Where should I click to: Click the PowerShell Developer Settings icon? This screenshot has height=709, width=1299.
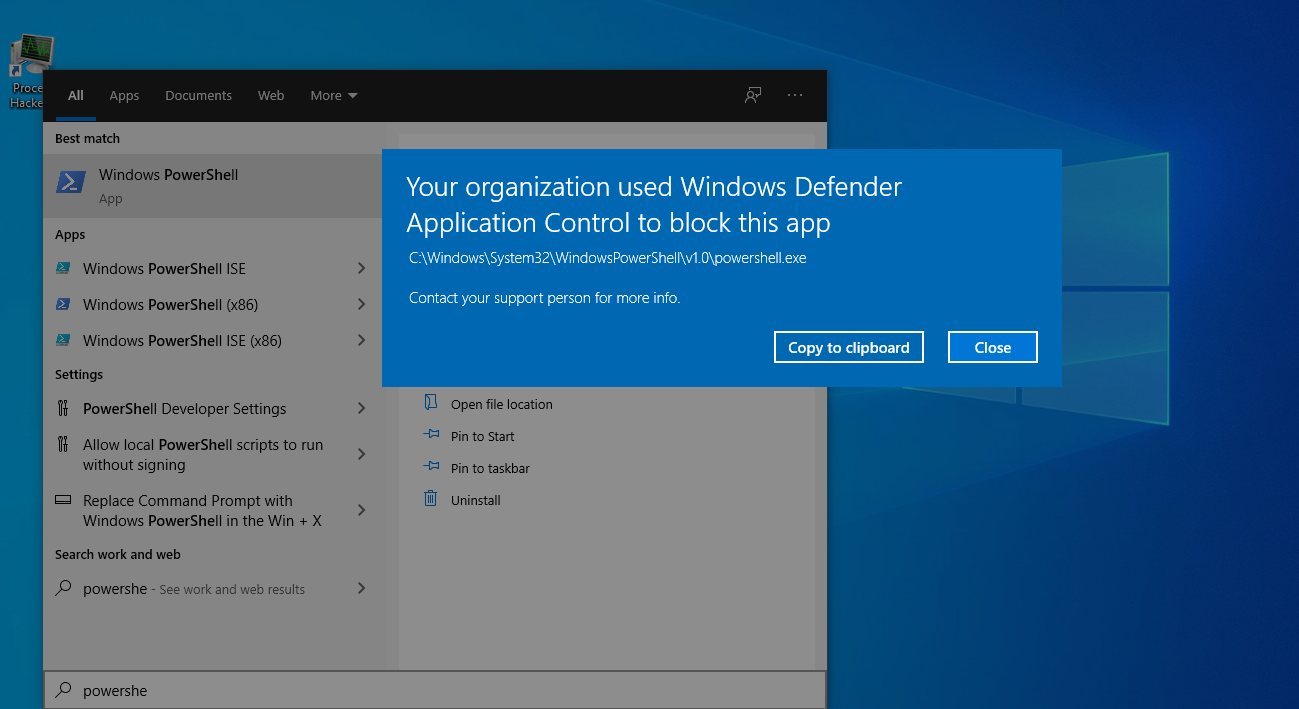pos(63,408)
